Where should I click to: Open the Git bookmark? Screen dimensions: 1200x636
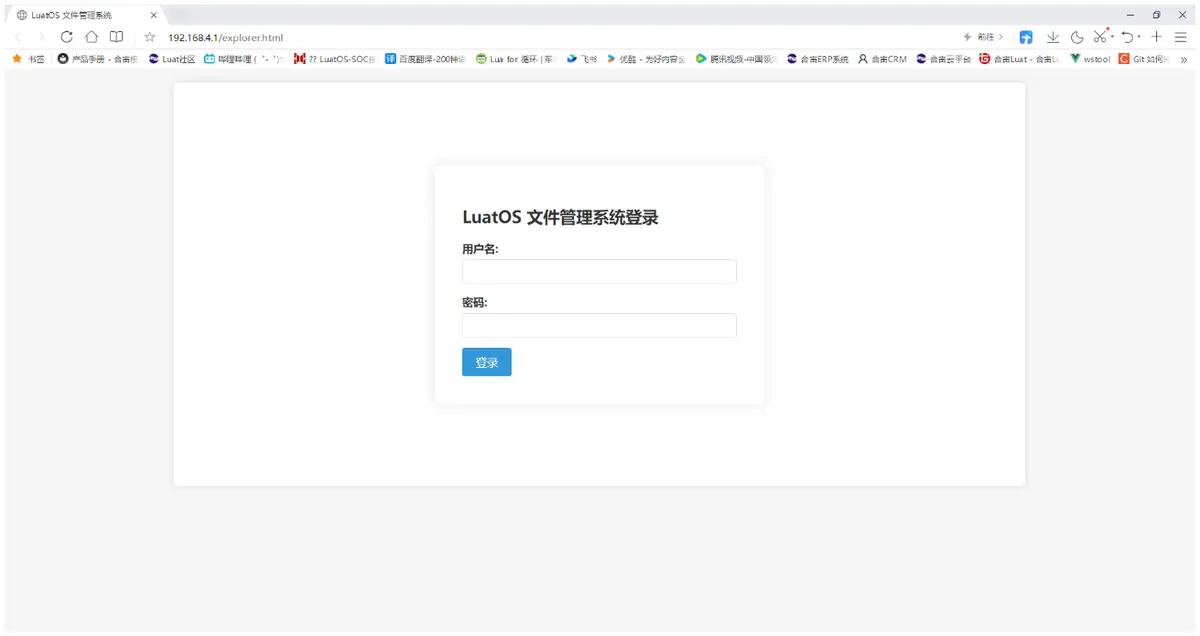[1144, 59]
